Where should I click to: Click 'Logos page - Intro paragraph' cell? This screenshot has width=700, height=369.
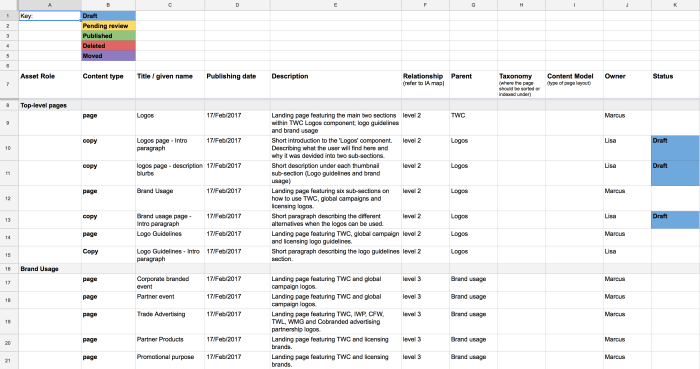tap(170, 148)
